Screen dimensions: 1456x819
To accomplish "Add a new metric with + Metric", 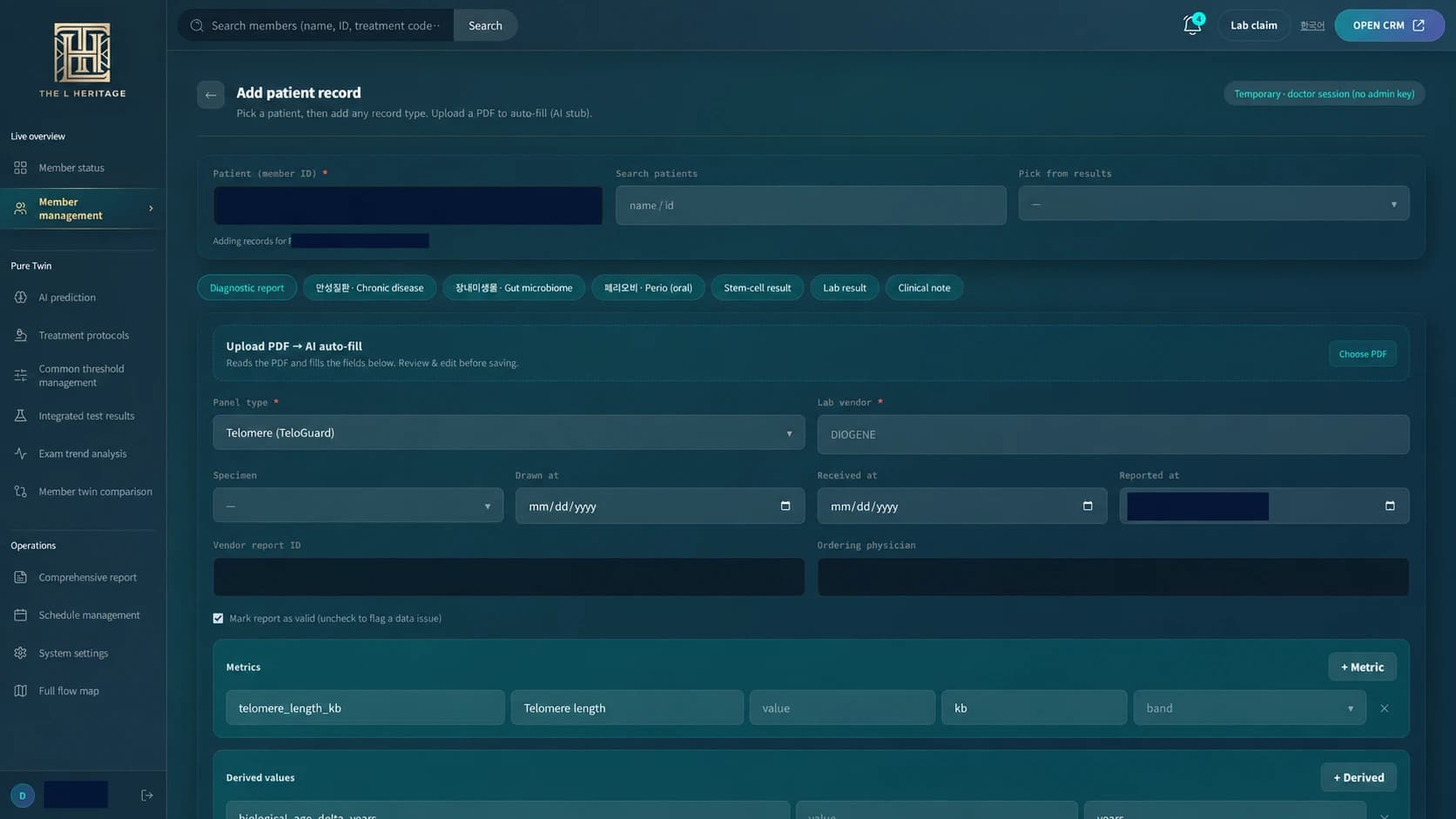I will [1363, 667].
